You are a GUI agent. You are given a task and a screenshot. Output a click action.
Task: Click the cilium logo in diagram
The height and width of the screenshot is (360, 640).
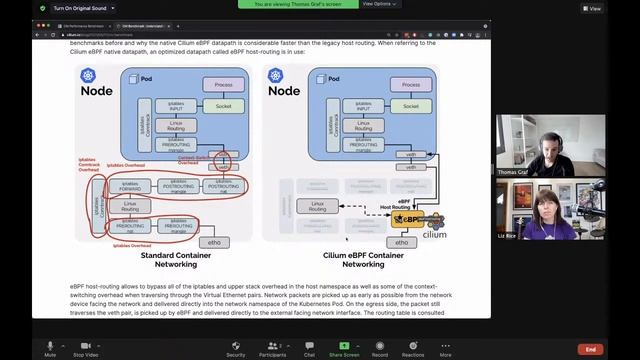[435, 227]
